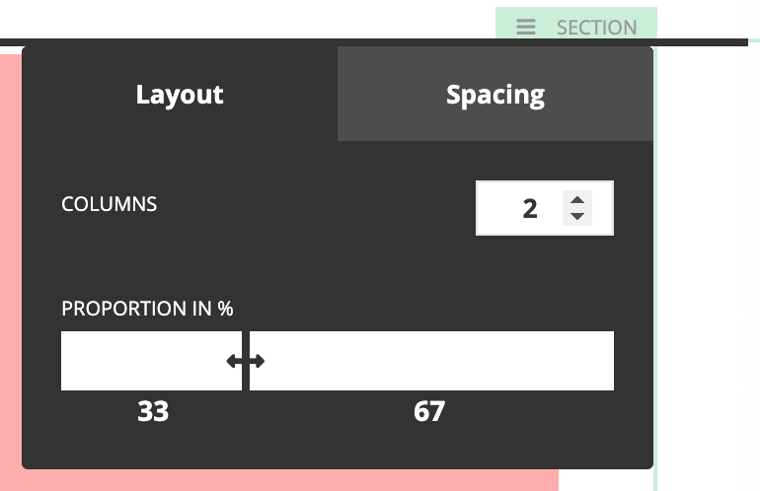This screenshot has width=760, height=491.
Task: Click the 33 proportion value
Action: 153,411
